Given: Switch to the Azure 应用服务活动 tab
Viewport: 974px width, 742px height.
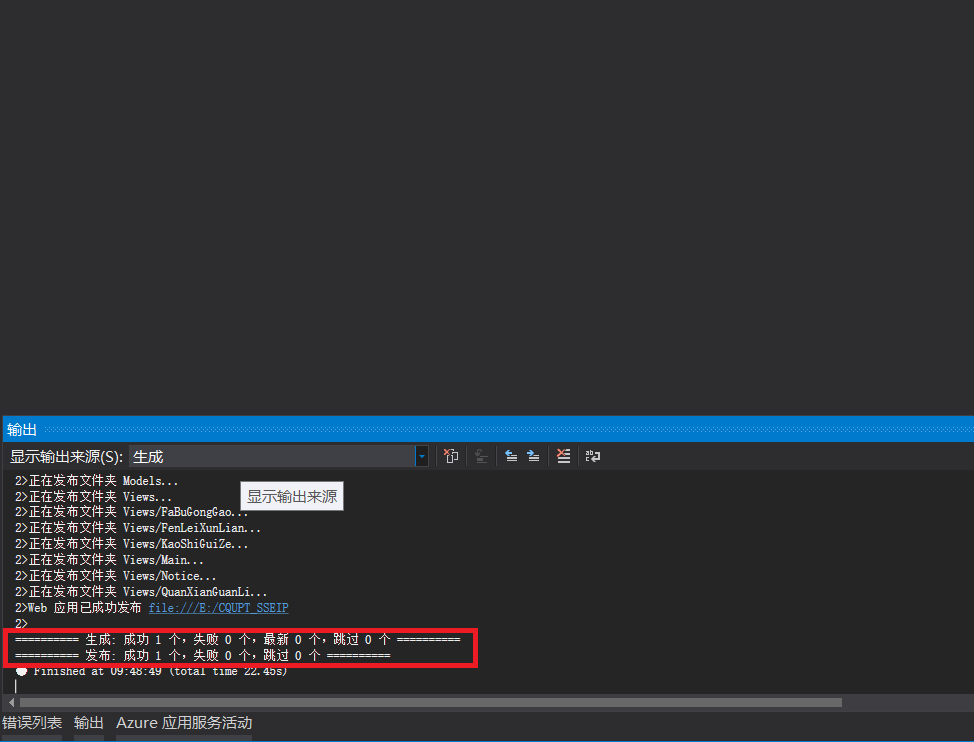Looking at the screenshot, I should coord(185,722).
